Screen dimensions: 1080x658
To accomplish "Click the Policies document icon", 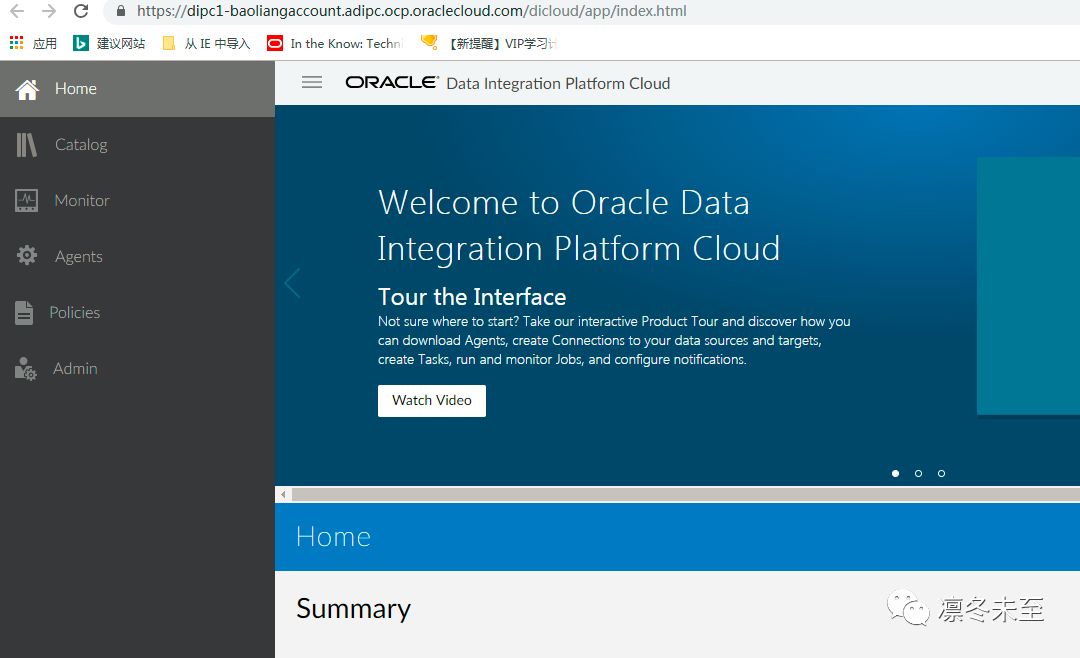I will (24, 312).
